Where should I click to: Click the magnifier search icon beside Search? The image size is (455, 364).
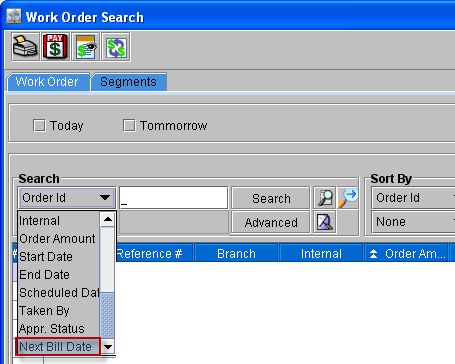pos(325,198)
